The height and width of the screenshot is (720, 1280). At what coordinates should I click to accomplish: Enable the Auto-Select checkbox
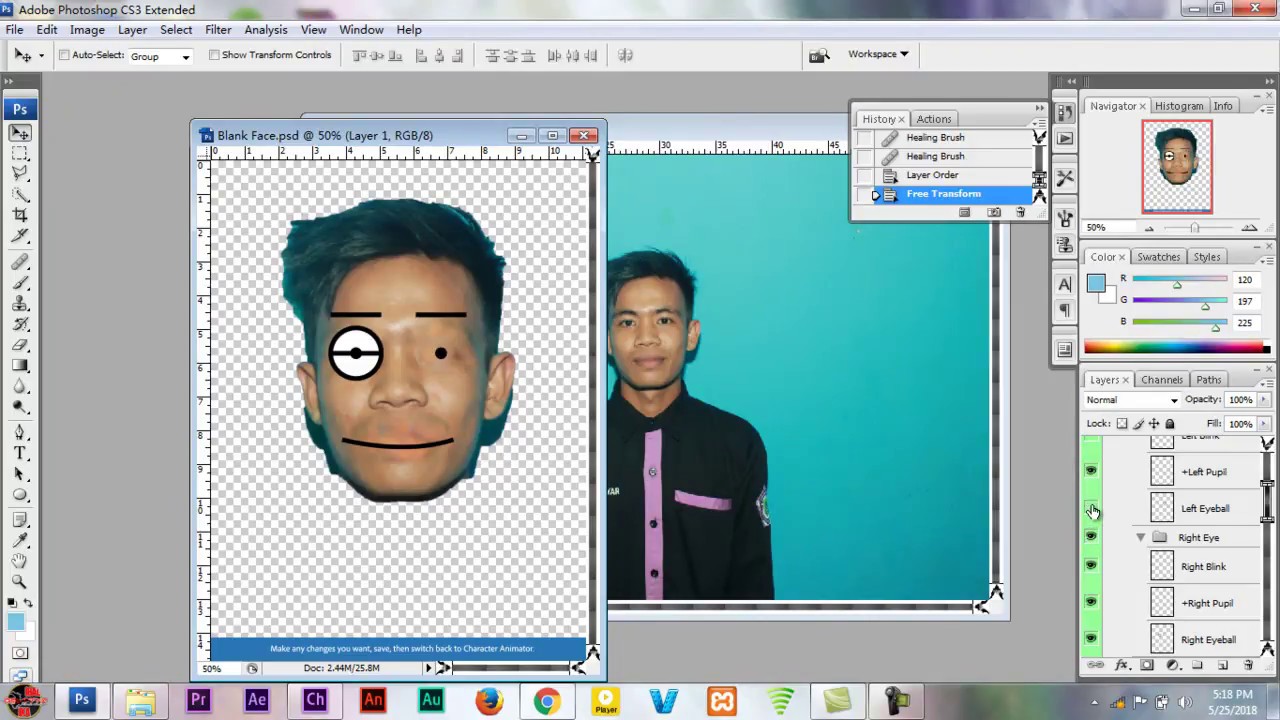[x=64, y=55]
